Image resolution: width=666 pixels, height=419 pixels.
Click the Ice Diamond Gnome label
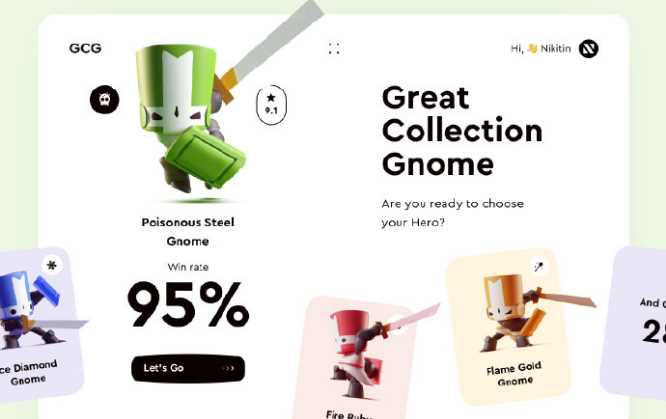click(28, 372)
